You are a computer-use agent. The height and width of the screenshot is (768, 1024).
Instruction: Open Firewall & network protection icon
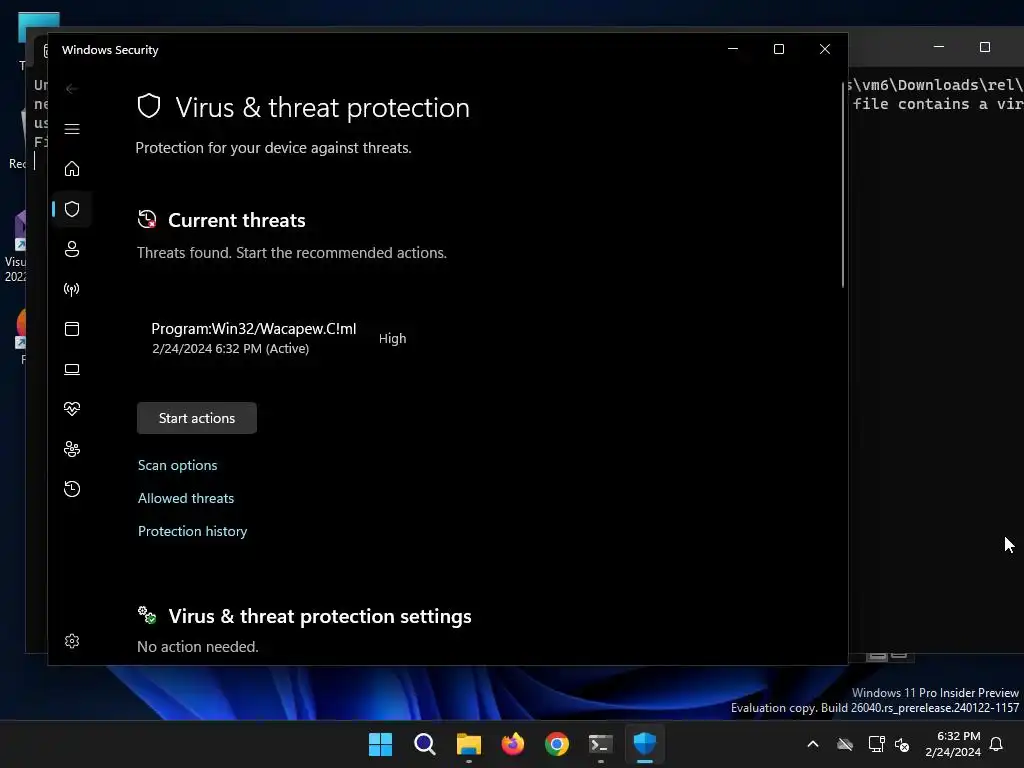pos(72,289)
